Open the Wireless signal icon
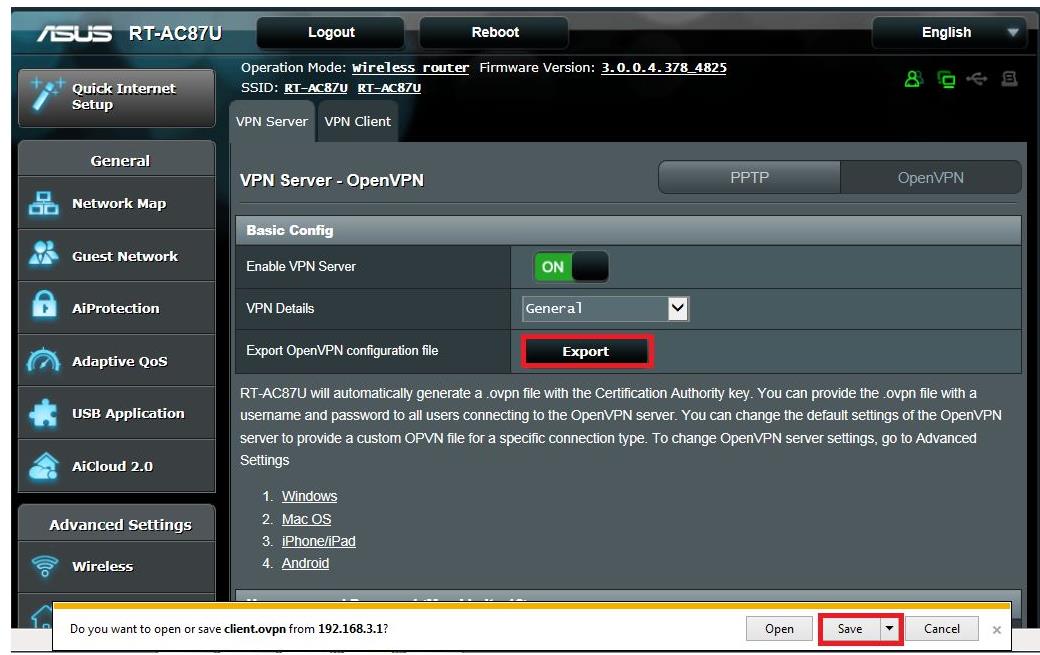 (x=44, y=566)
